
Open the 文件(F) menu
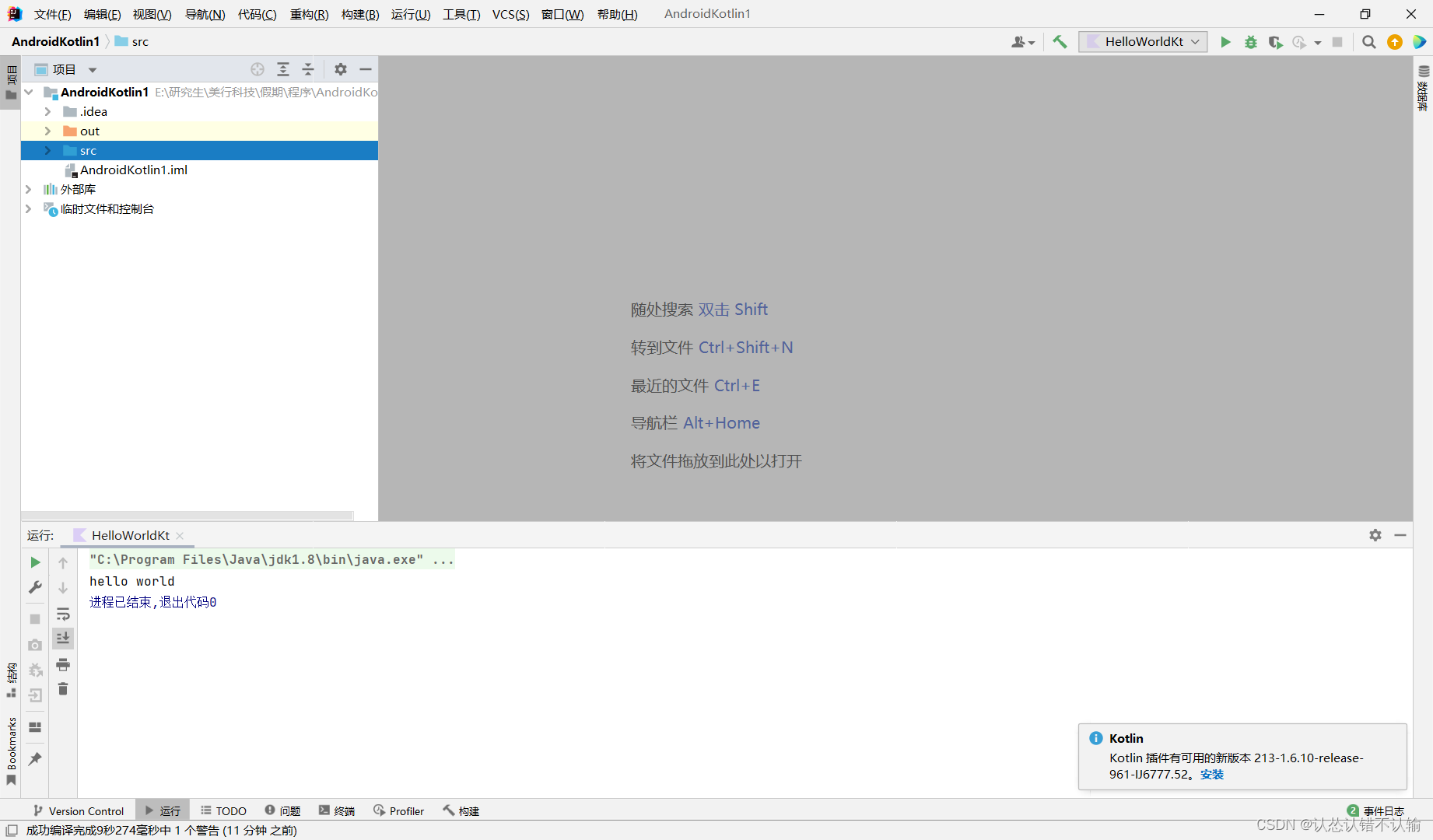point(52,14)
